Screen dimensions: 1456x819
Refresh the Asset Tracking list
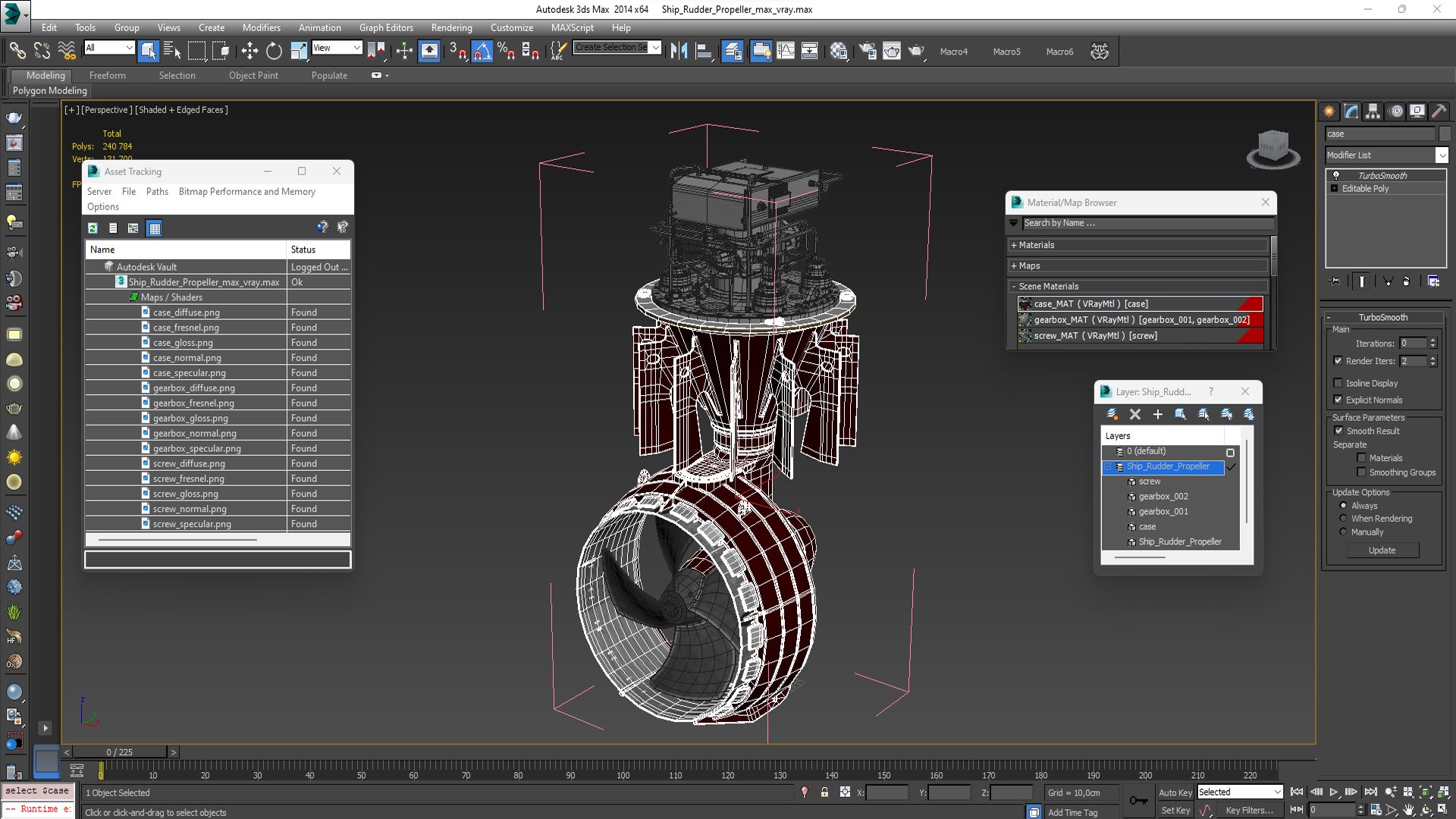pyautogui.click(x=93, y=227)
